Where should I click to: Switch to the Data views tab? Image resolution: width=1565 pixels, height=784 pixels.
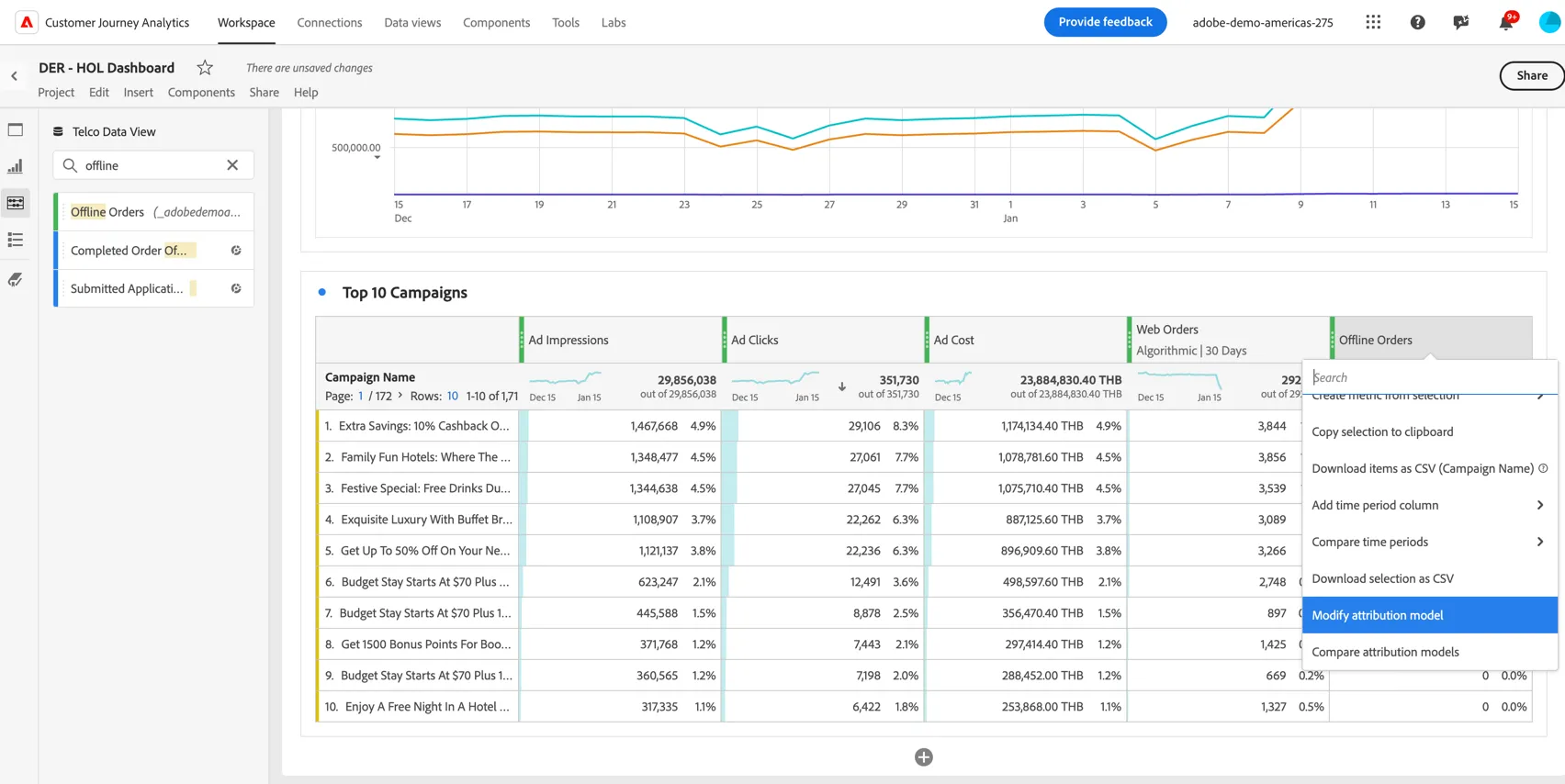pyautogui.click(x=412, y=22)
